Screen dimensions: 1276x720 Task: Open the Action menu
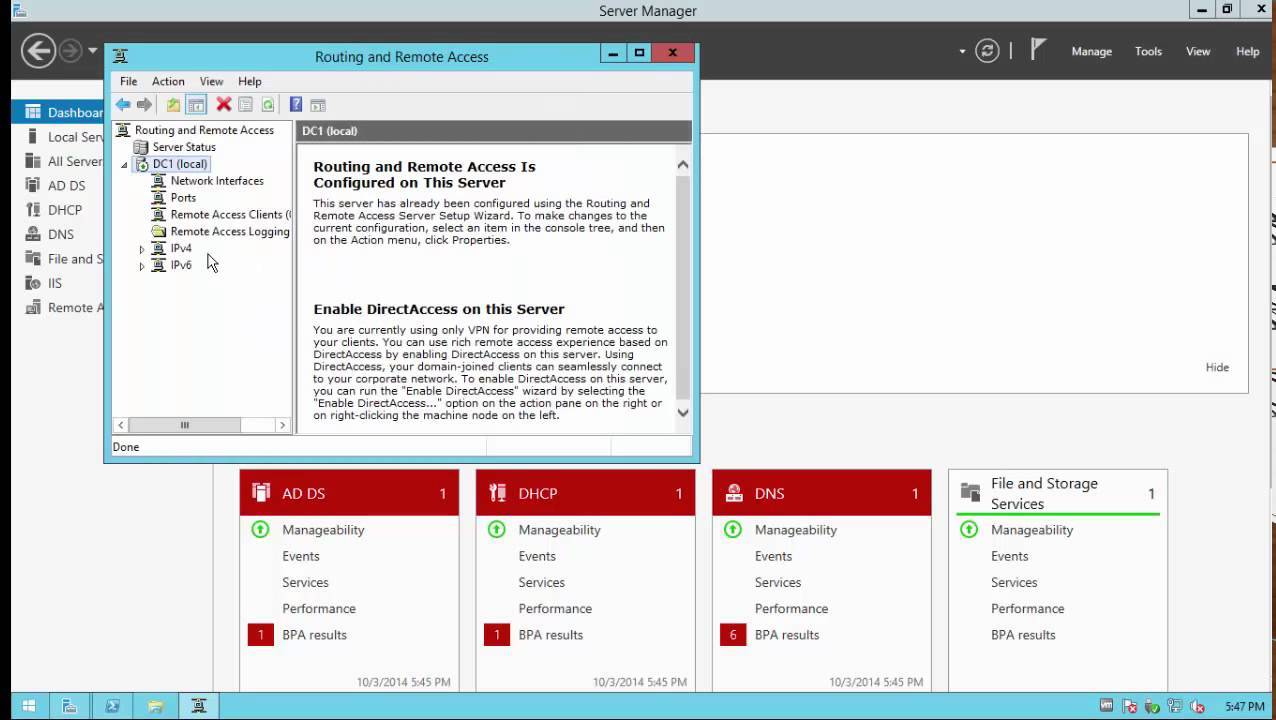point(168,81)
